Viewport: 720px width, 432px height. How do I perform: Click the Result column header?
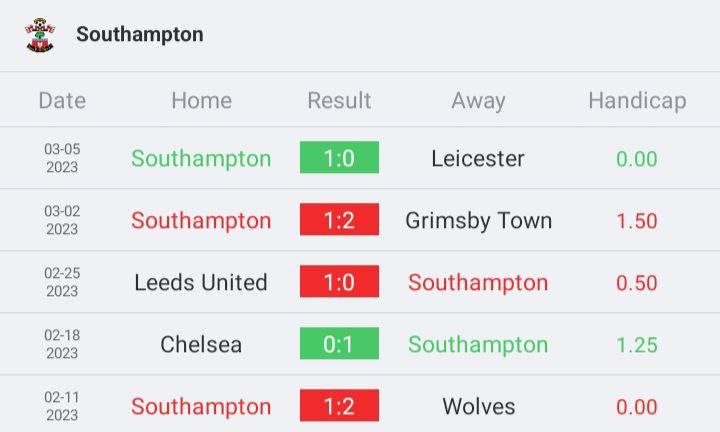[339, 100]
